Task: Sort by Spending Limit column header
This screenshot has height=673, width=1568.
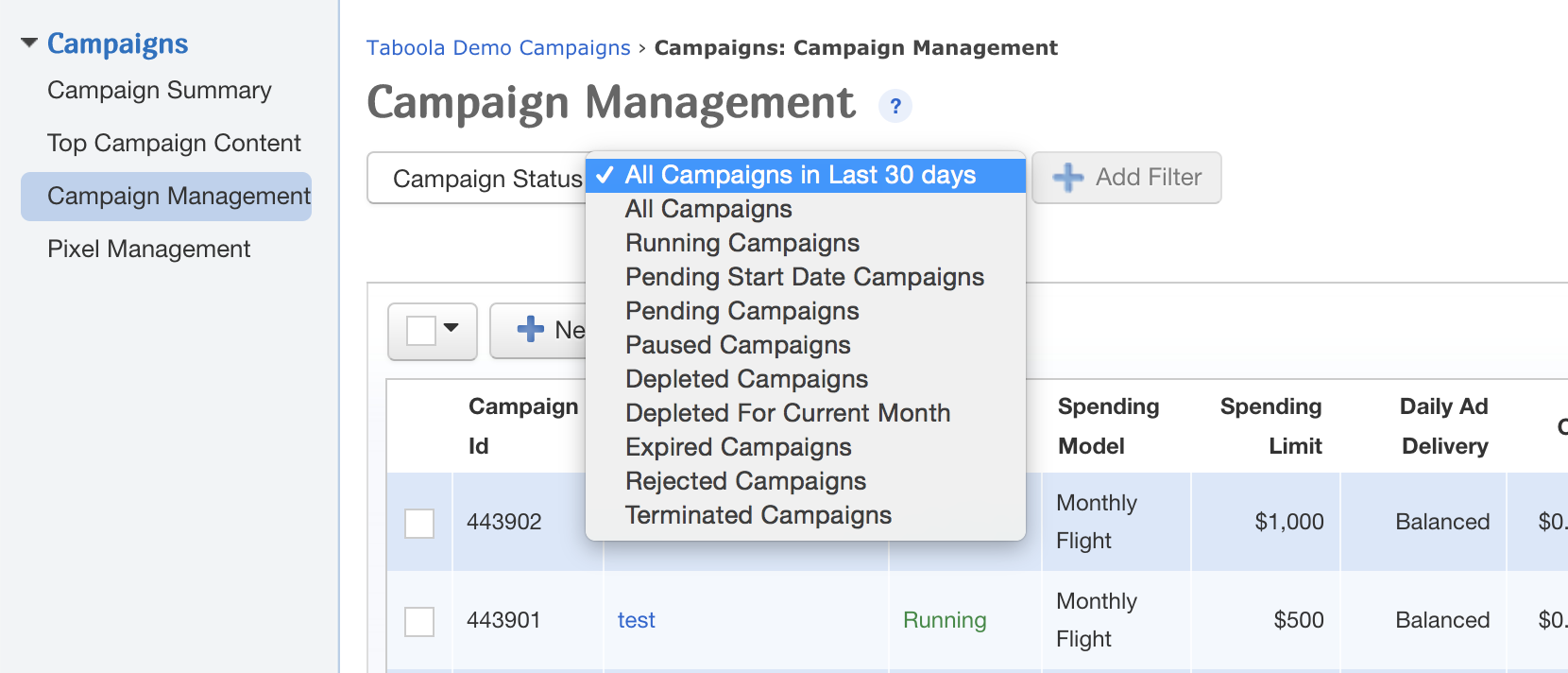Action: 1270,426
